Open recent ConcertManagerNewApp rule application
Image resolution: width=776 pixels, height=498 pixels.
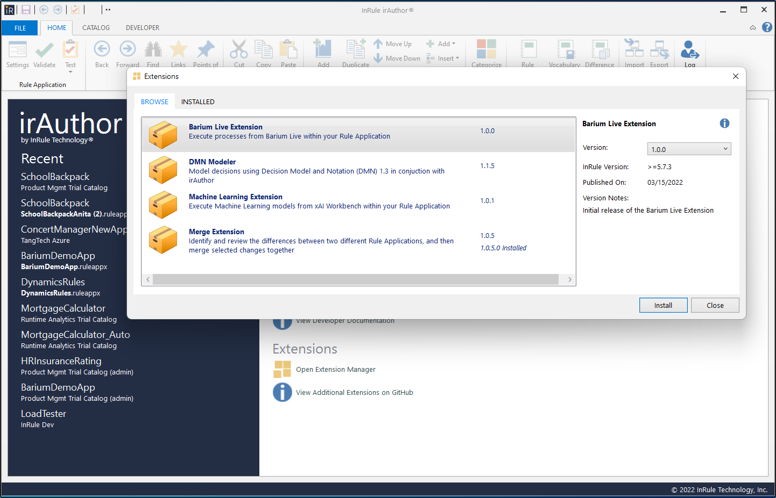tap(74, 234)
